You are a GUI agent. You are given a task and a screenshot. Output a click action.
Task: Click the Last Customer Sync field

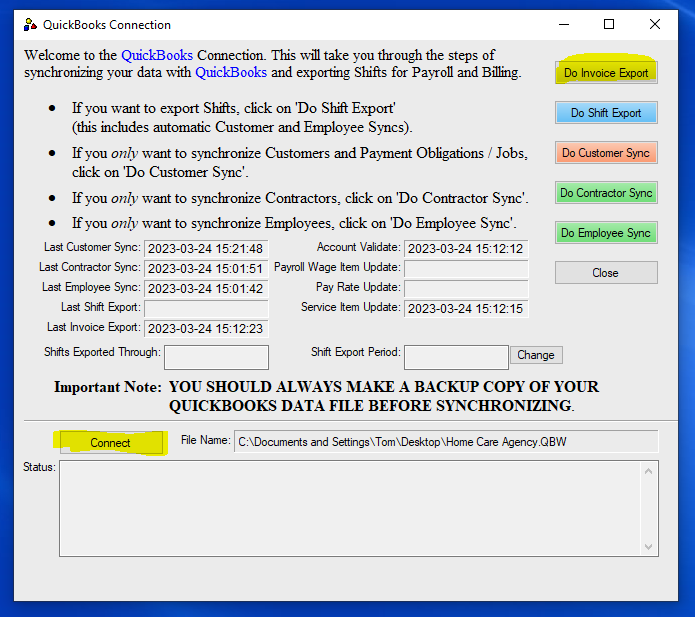pyautogui.click(x=206, y=249)
